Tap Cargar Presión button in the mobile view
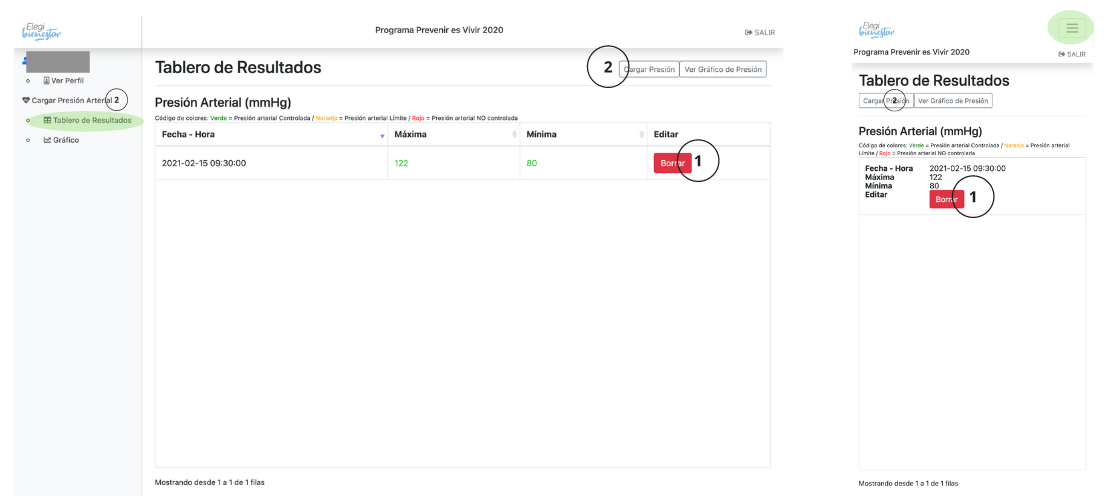Viewport: 1118px width, 501px height. [x=884, y=101]
